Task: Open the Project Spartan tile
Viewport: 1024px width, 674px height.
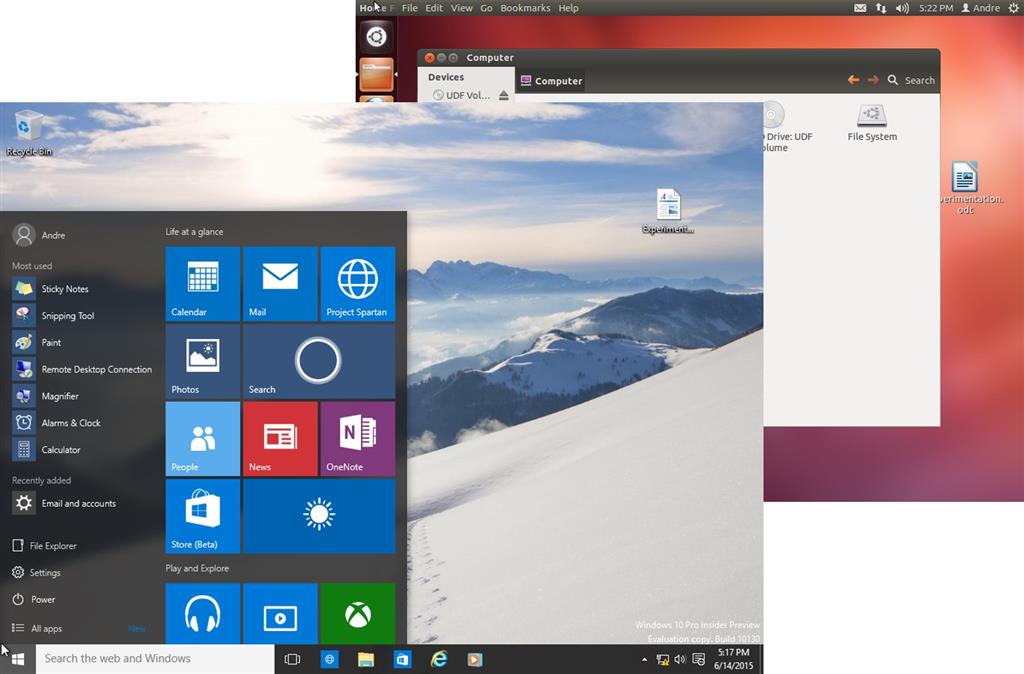Action: pos(357,283)
